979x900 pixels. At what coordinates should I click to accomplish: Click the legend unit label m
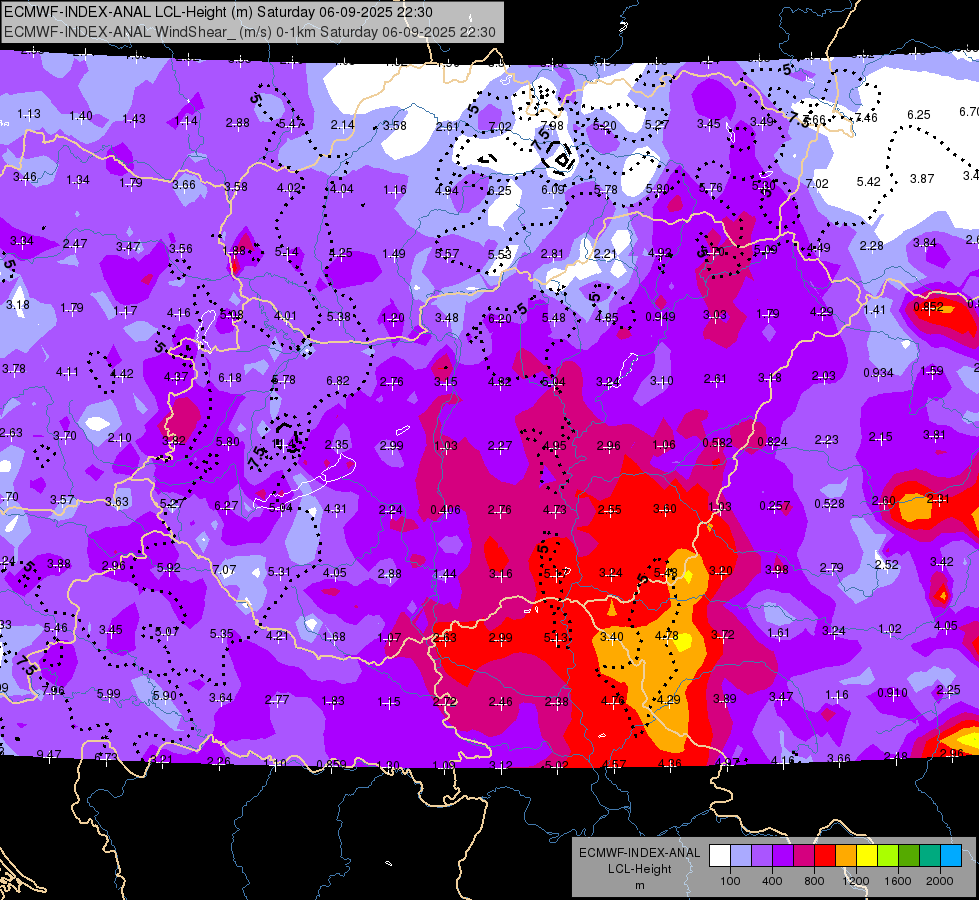click(639, 886)
